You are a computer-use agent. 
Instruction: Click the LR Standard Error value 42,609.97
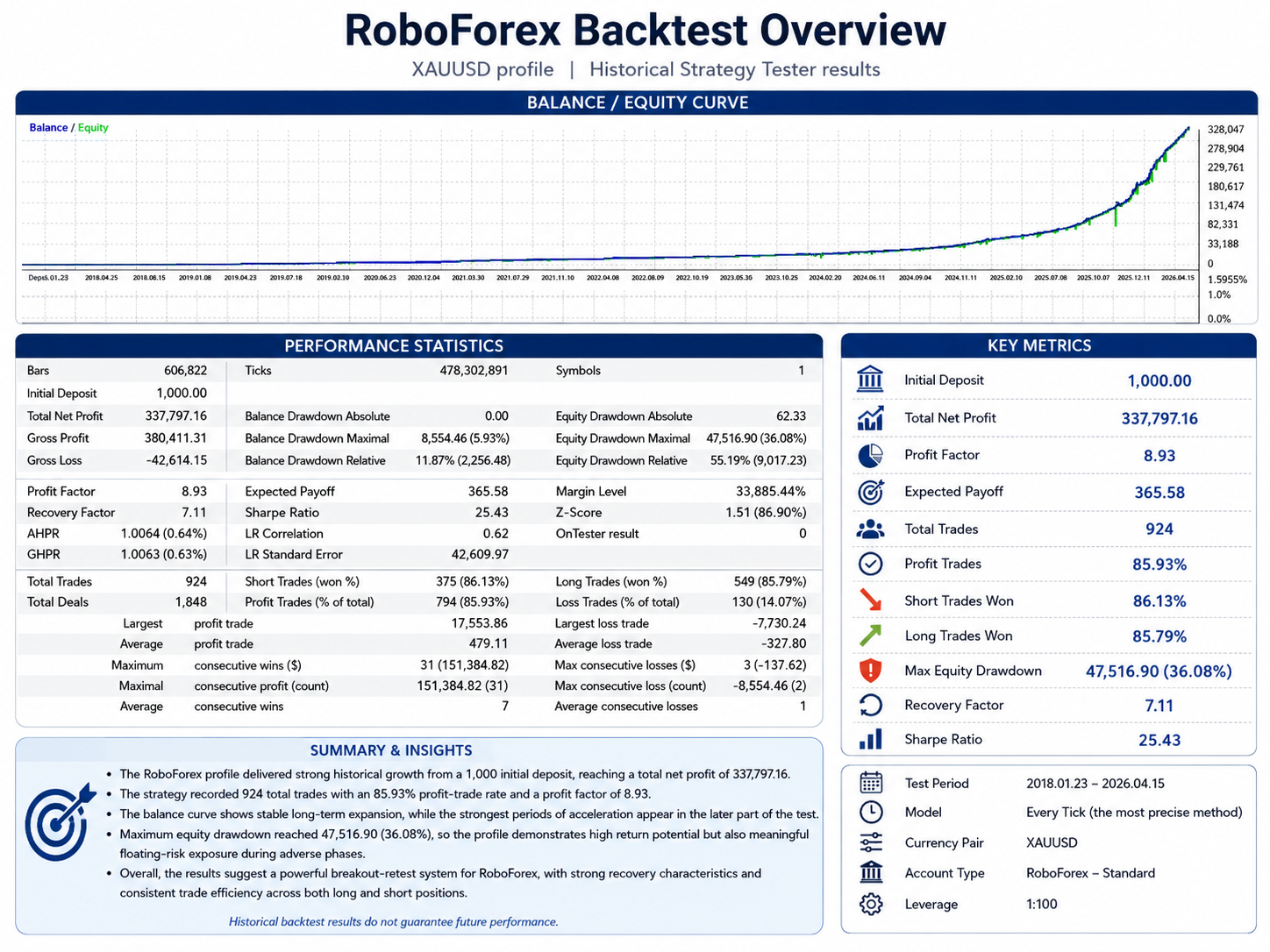480,555
